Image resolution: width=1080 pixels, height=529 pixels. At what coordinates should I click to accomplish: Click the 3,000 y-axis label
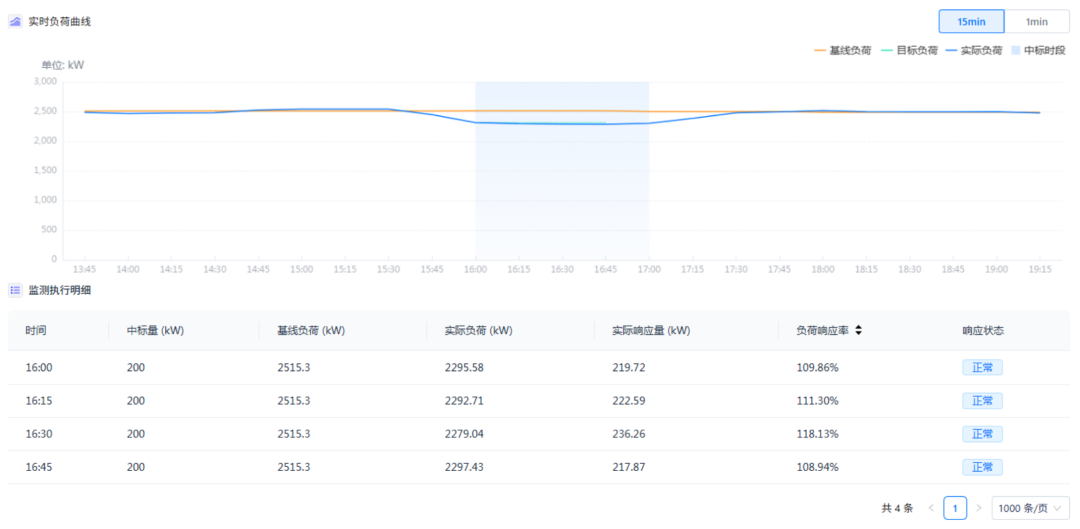[x=45, y=81]
